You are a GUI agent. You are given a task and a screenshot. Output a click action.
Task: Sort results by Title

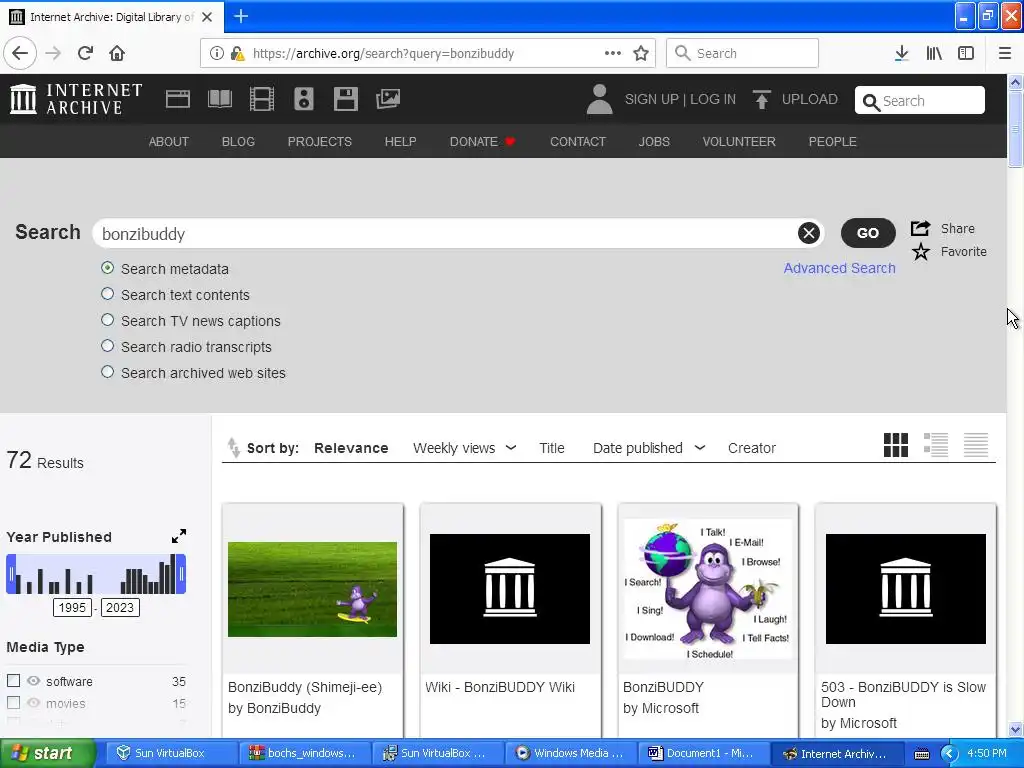[x=552, y=448]
